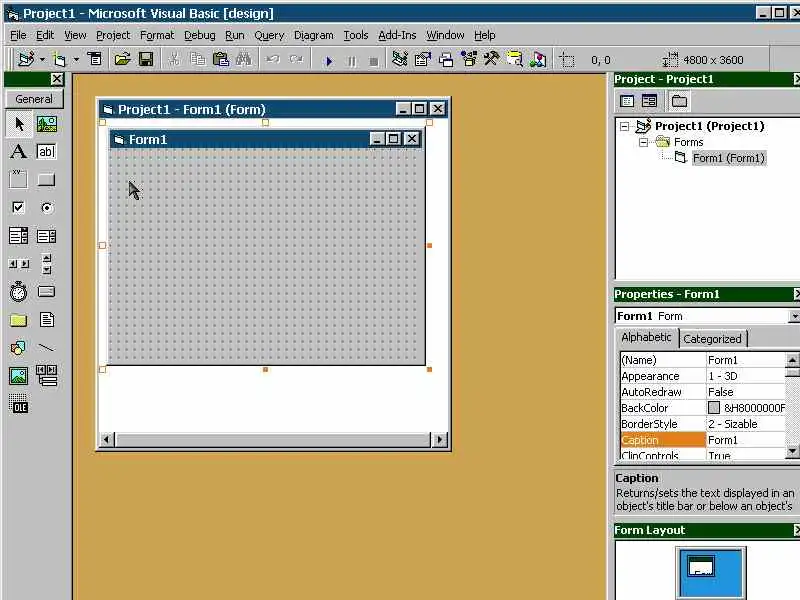Image resolution: width=800 pixels, height=600 pixels.
Task: Click View Code in Project panel
Action: (627, 101)
